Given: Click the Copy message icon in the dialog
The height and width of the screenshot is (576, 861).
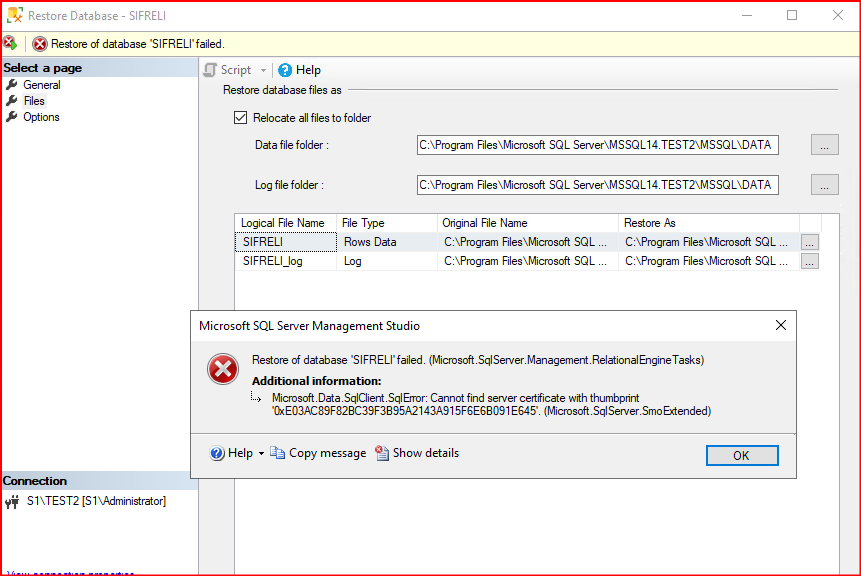Looking at the screenshot, I should click(x=278, y=453).
